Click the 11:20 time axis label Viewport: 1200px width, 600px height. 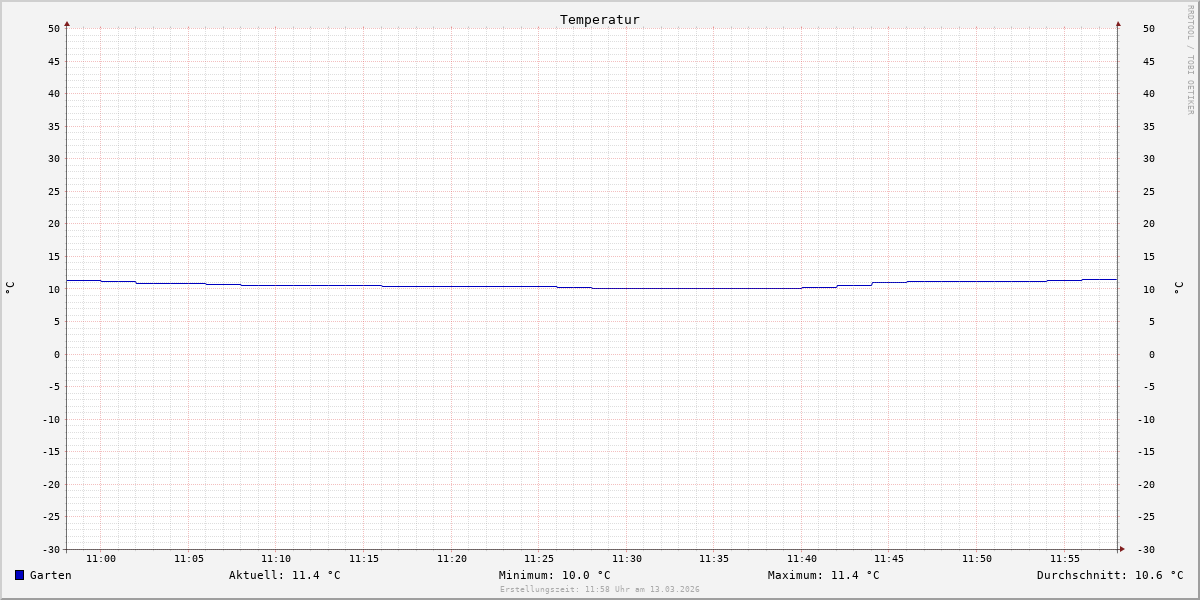coord(452,559)
